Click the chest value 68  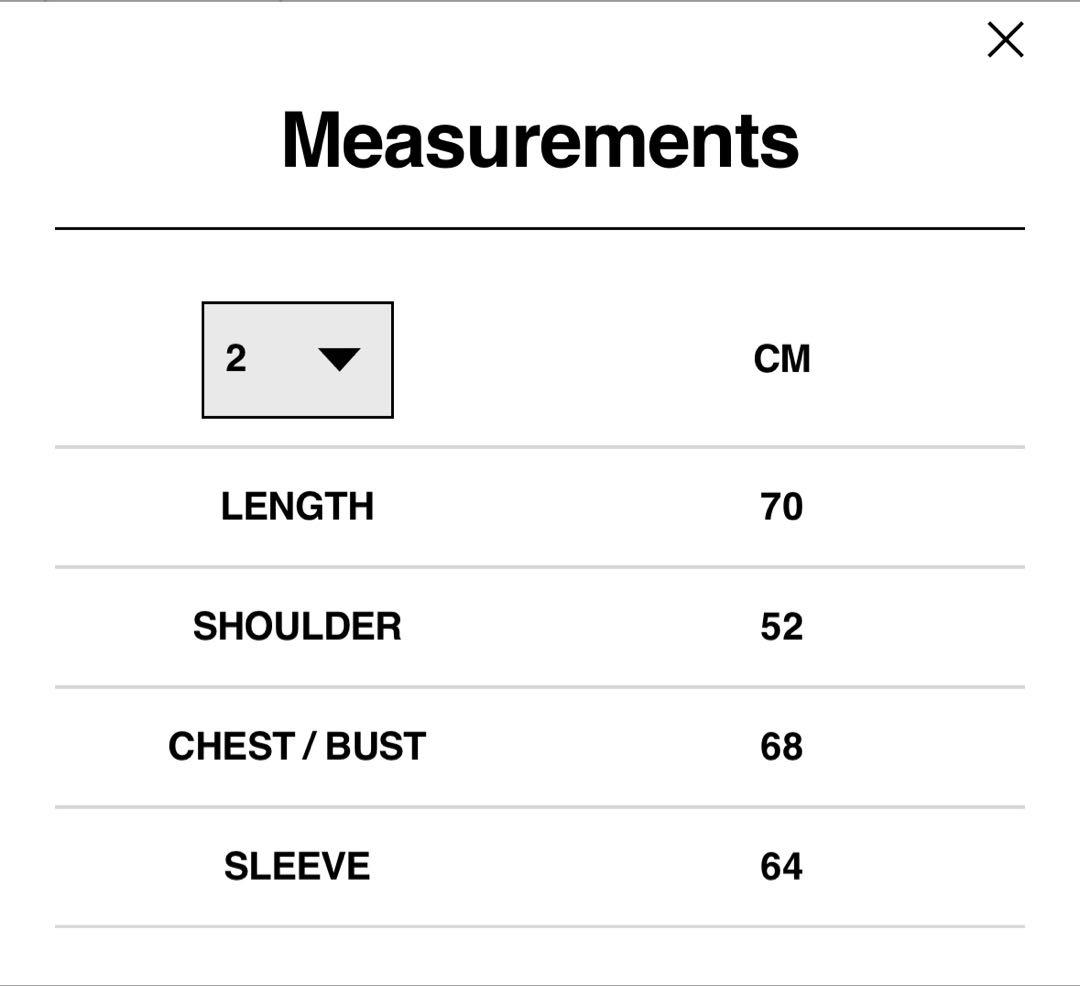point(782,747)
